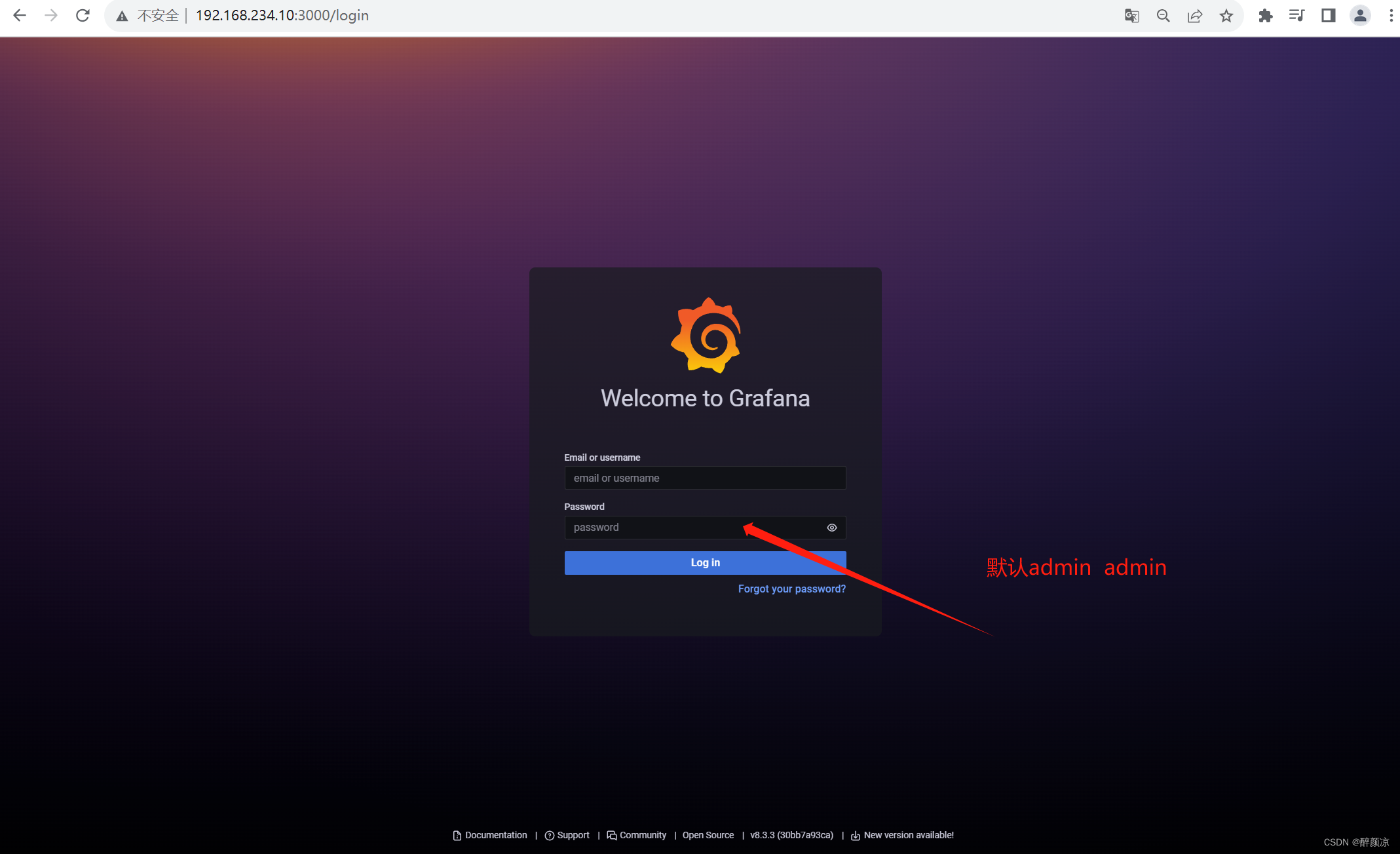Focus the email or username field
Image resolution: width=1400 pixels, height=854 pixels.
tap(705, 478)
